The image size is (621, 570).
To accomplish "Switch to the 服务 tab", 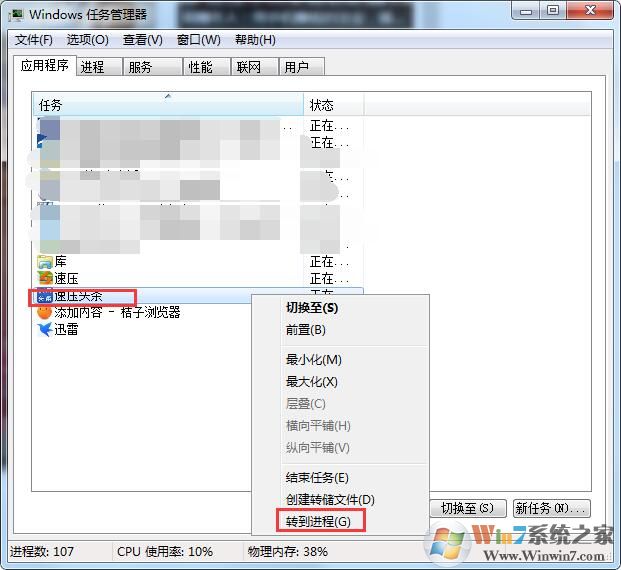I will point(152,67).
